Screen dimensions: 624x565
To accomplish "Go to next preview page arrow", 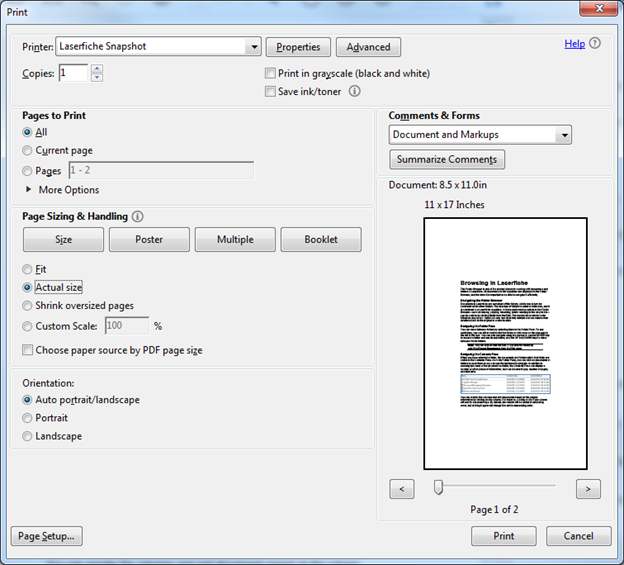I will pos(588,489).
